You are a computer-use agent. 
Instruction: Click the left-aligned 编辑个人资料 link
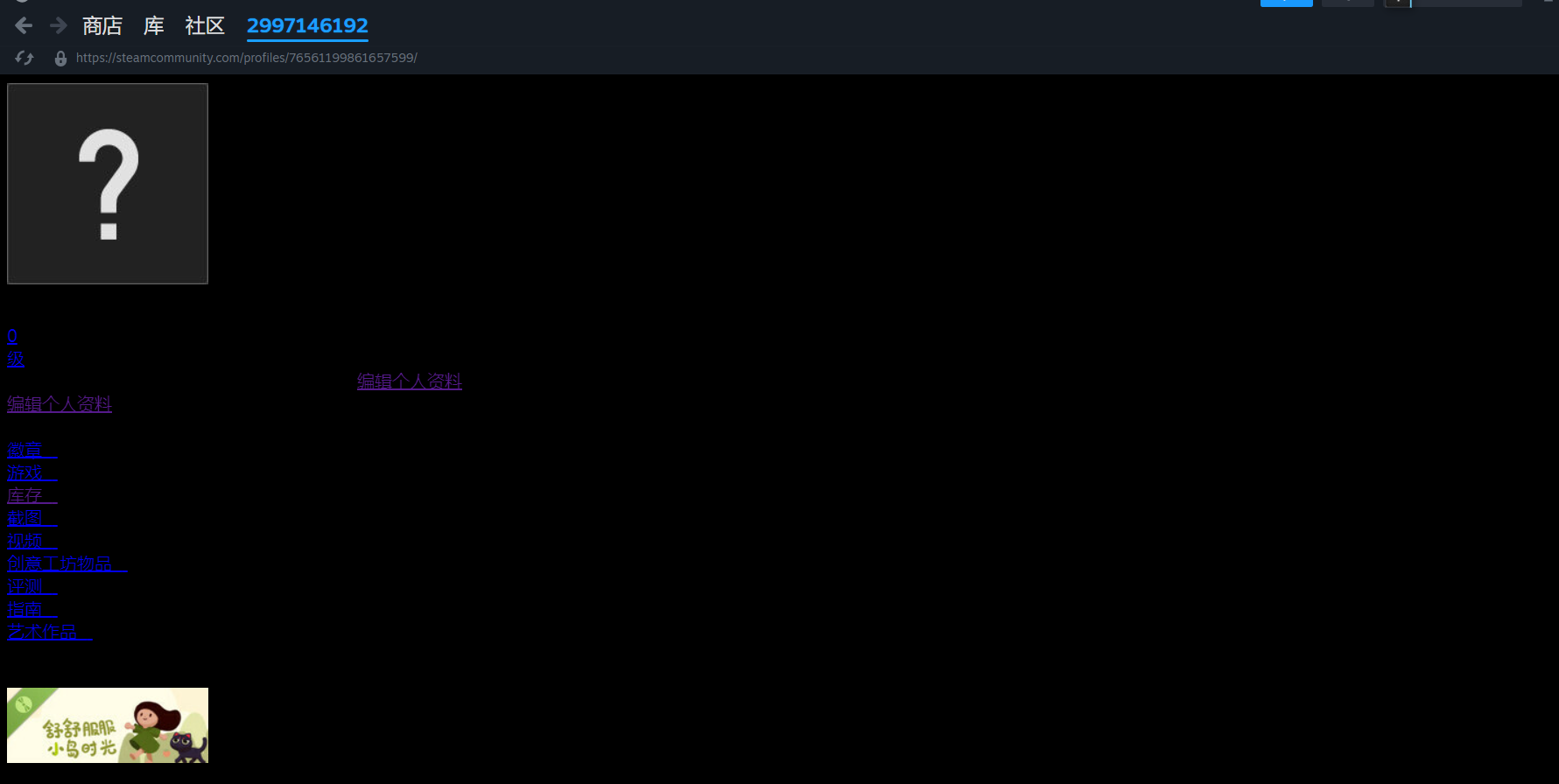coord(60,404)
